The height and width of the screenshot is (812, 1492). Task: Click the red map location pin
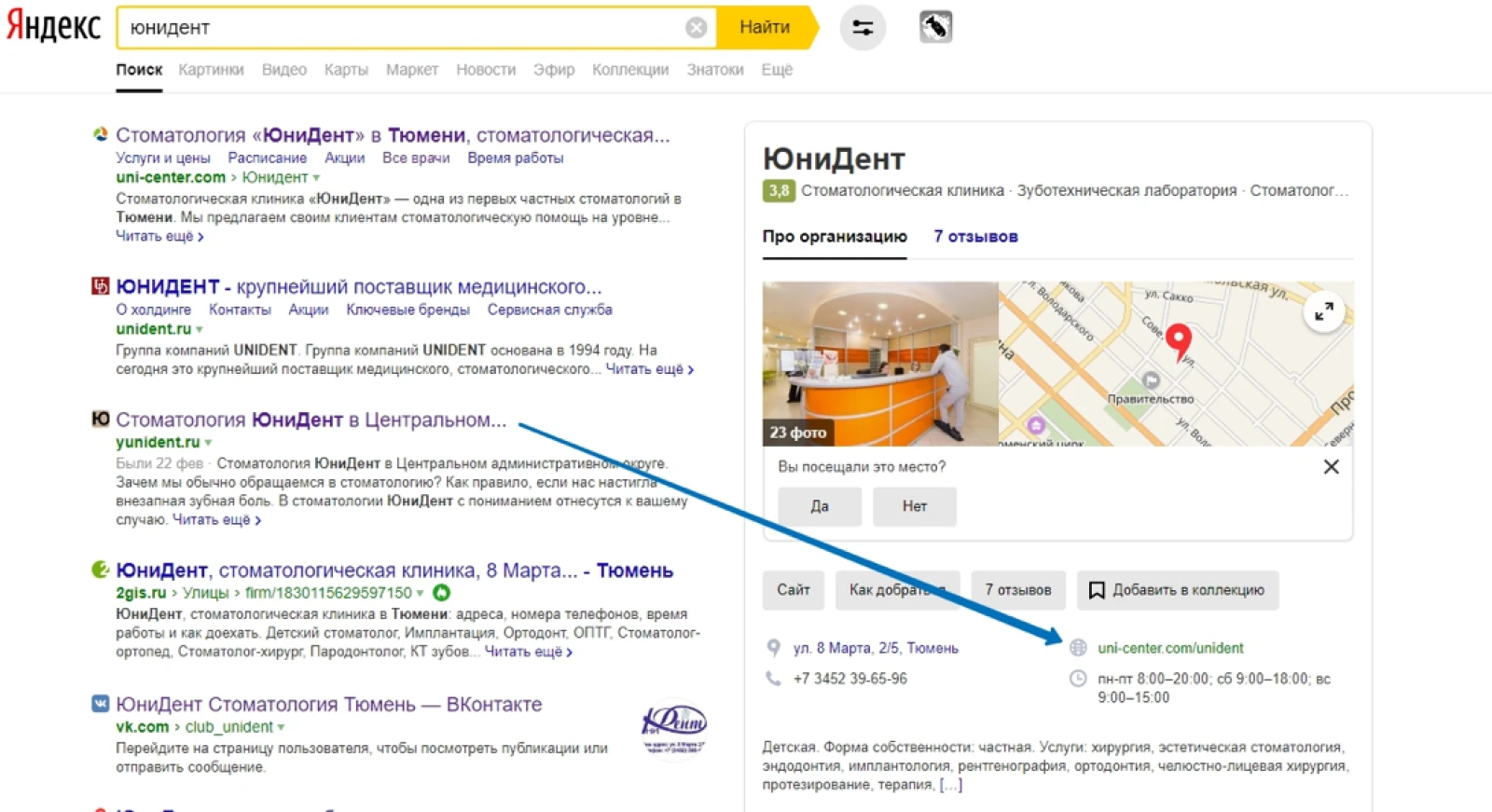coord(1179,343)
